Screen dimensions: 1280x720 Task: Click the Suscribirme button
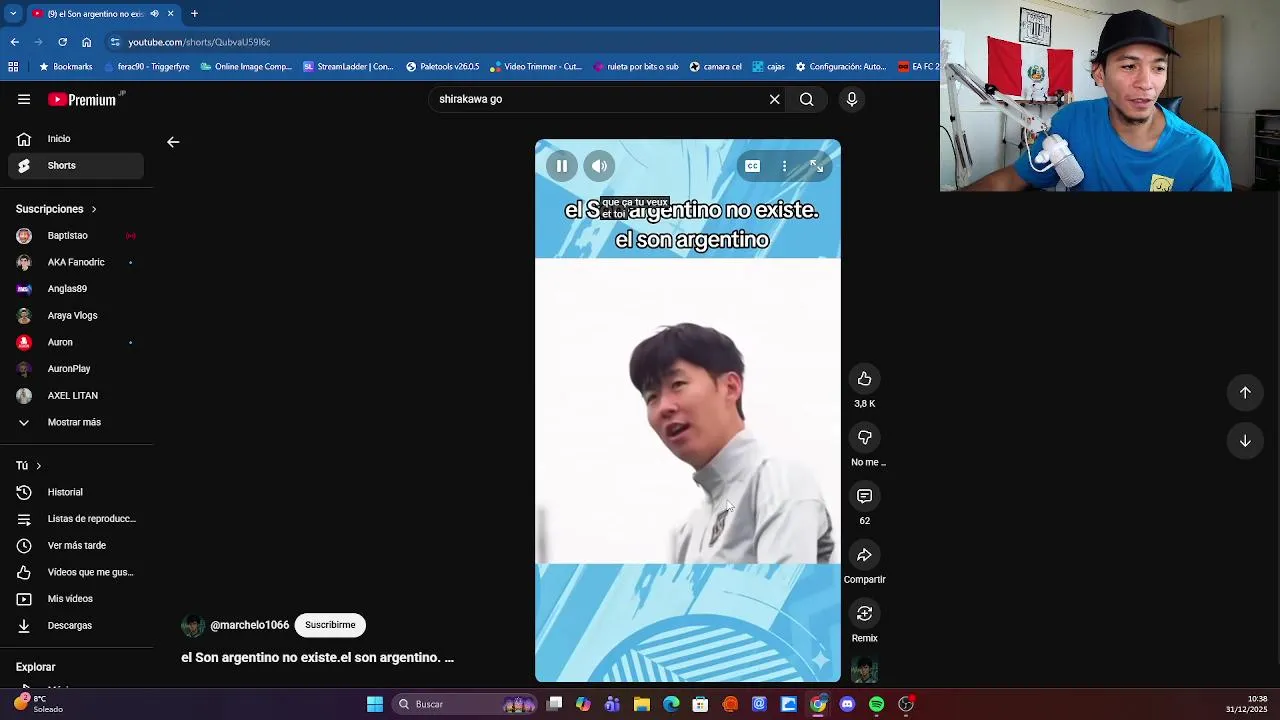point(330,625)
